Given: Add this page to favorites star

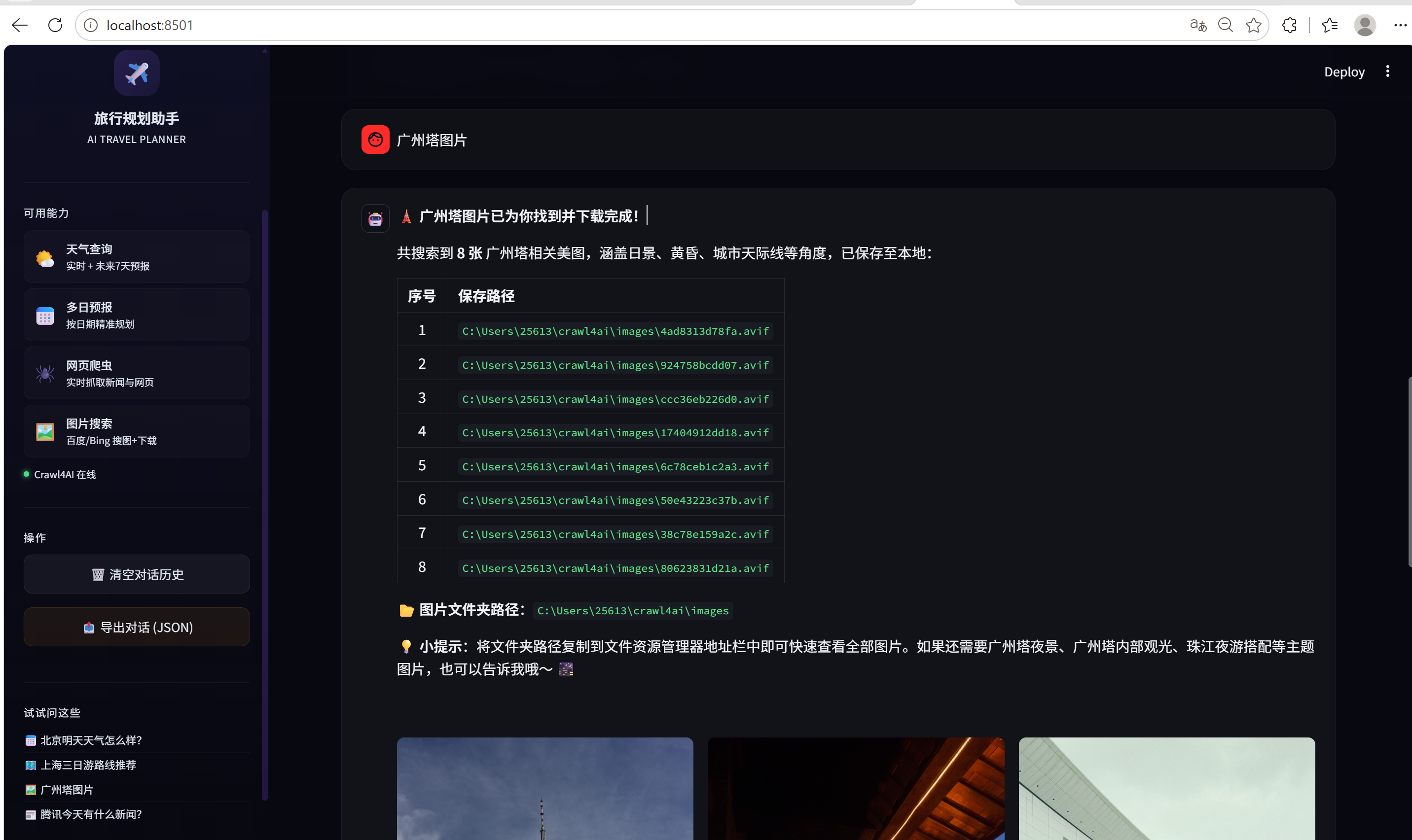Looking at the screenshot, I should [x=1254, y=25].
